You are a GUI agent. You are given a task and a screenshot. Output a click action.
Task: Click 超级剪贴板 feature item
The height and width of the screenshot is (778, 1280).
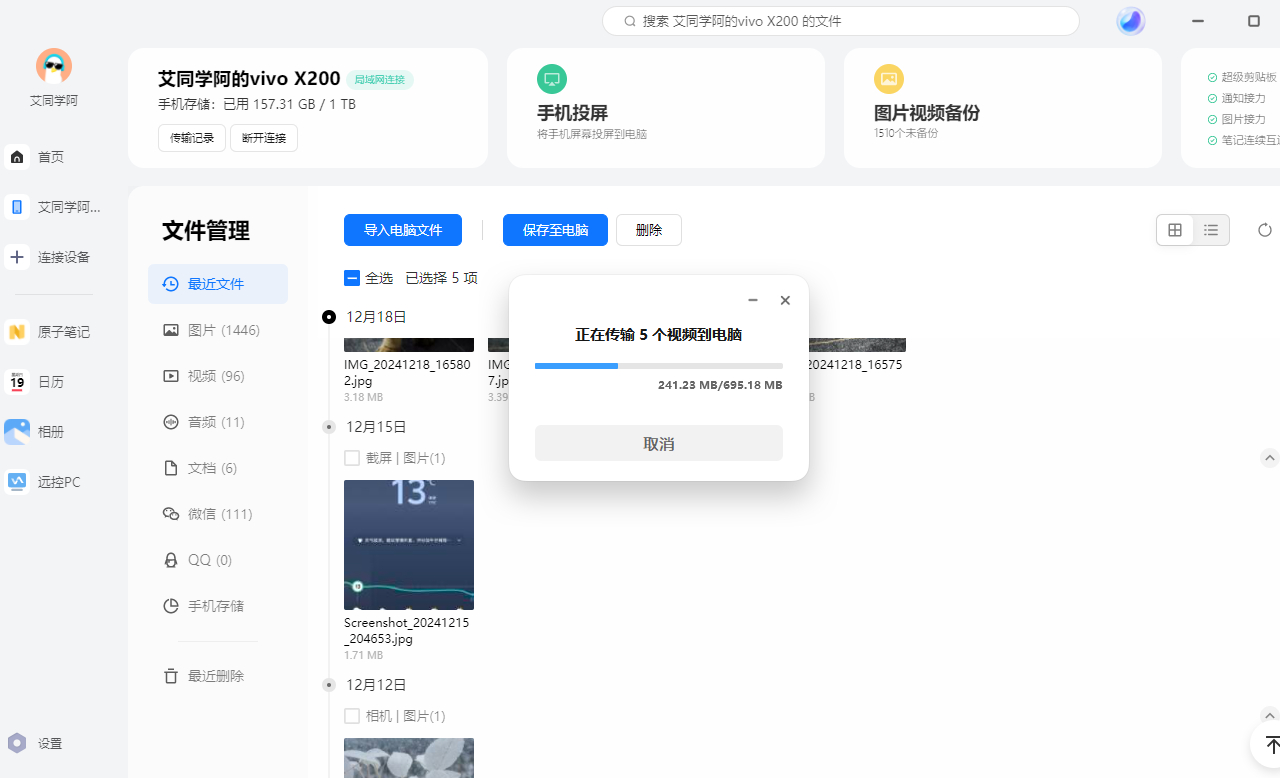(1242, 77)
